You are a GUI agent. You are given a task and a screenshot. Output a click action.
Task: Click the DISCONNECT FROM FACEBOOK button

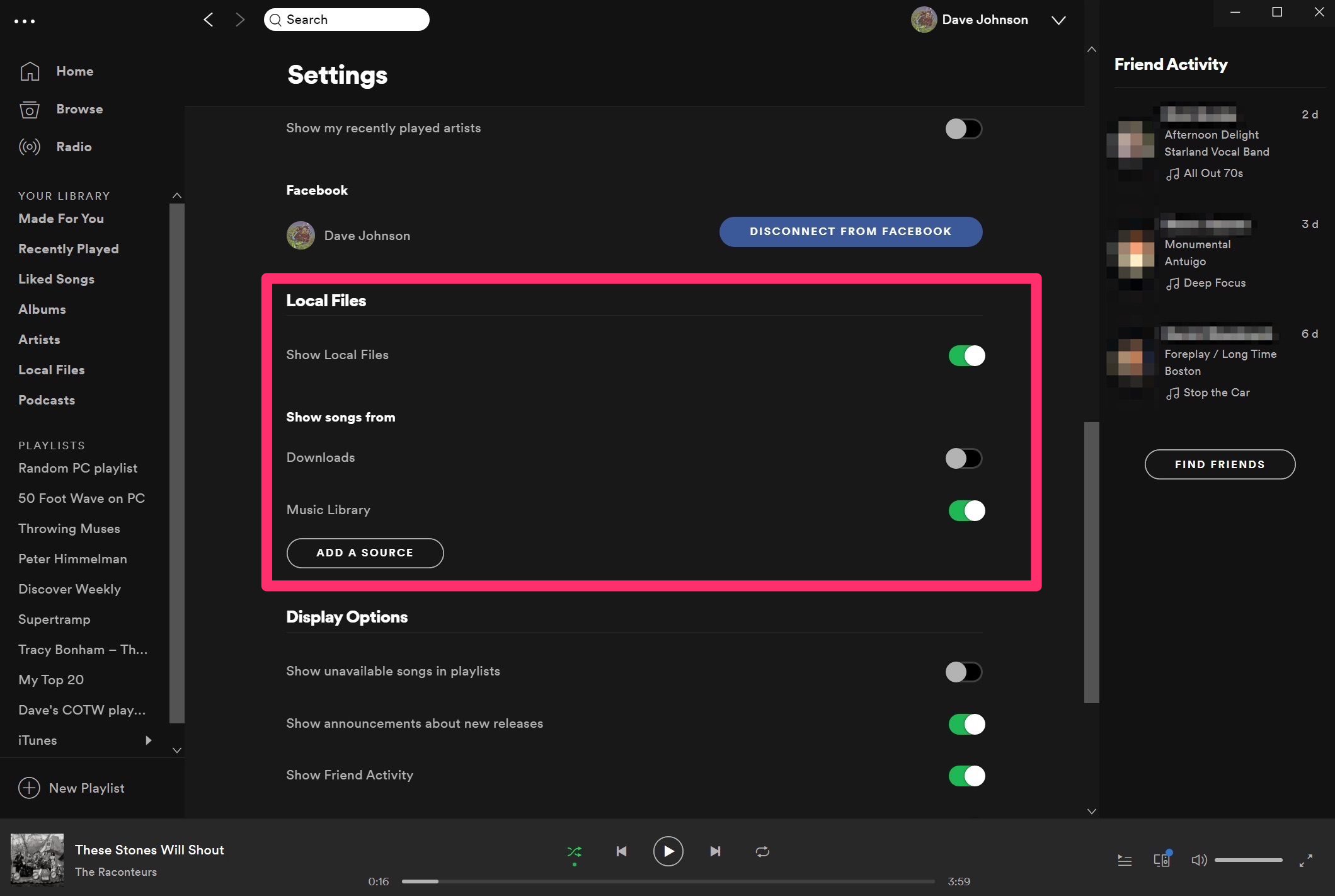point(850,231)
